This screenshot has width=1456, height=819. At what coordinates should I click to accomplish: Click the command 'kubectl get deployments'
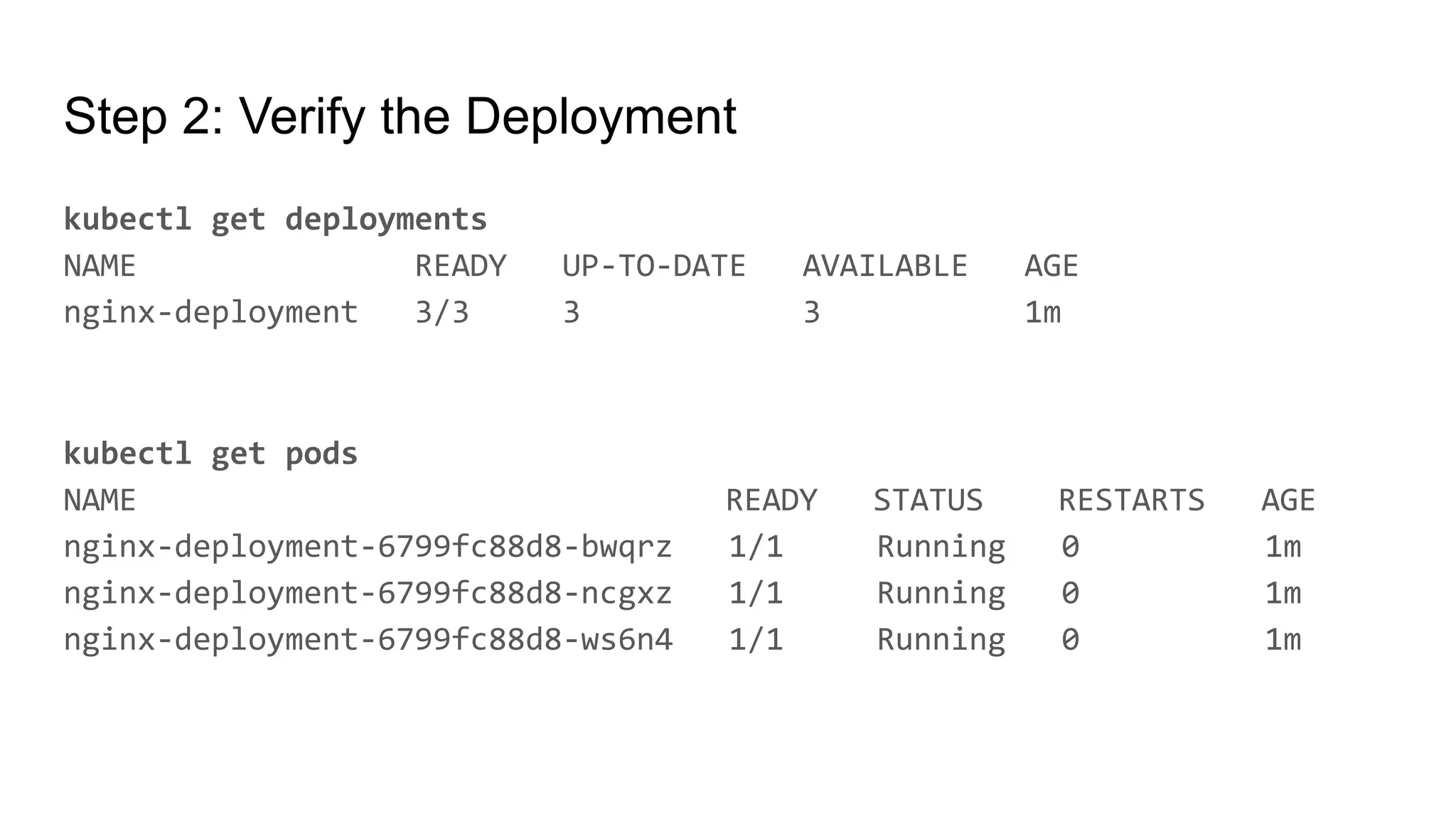276,220
